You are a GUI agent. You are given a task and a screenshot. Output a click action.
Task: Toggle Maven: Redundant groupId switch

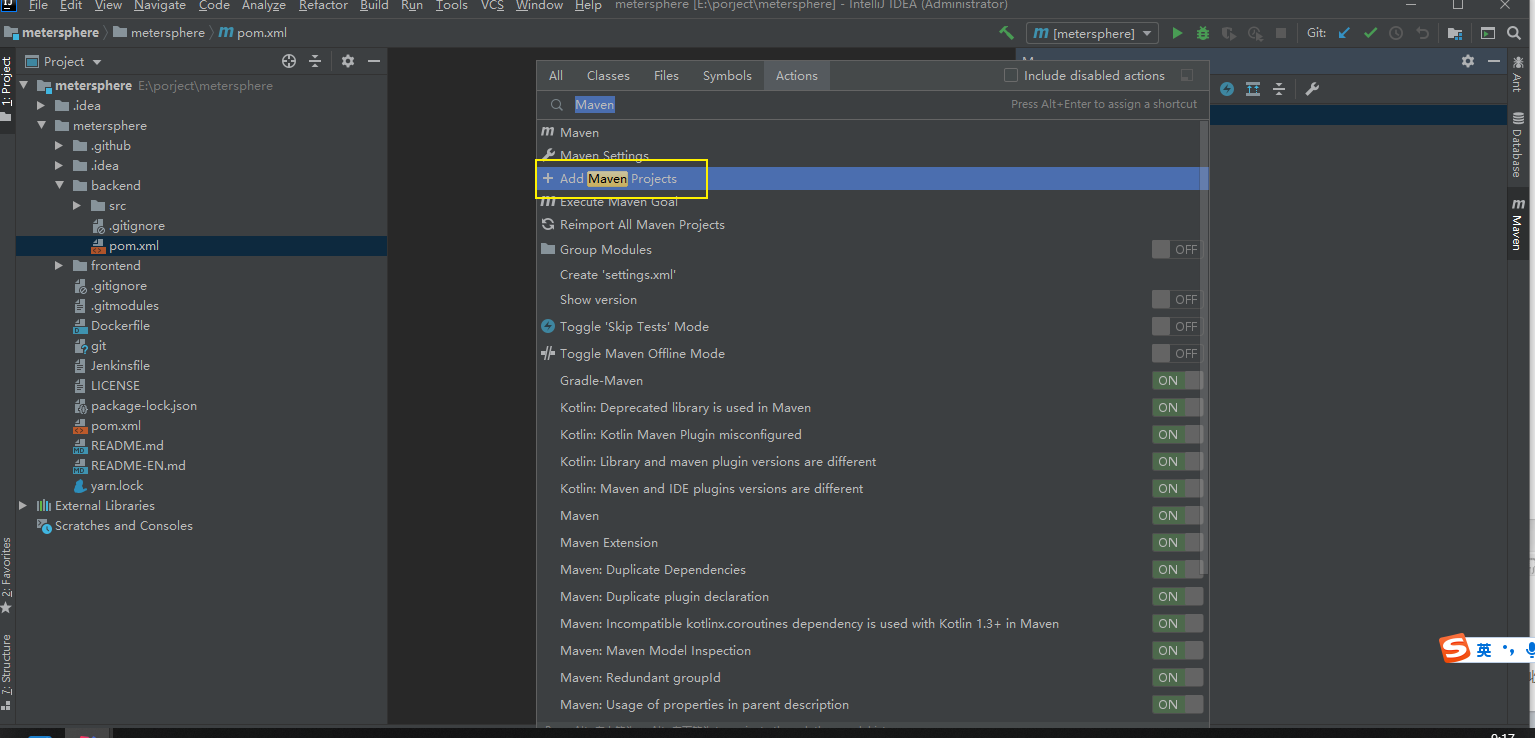(1177, 678)
